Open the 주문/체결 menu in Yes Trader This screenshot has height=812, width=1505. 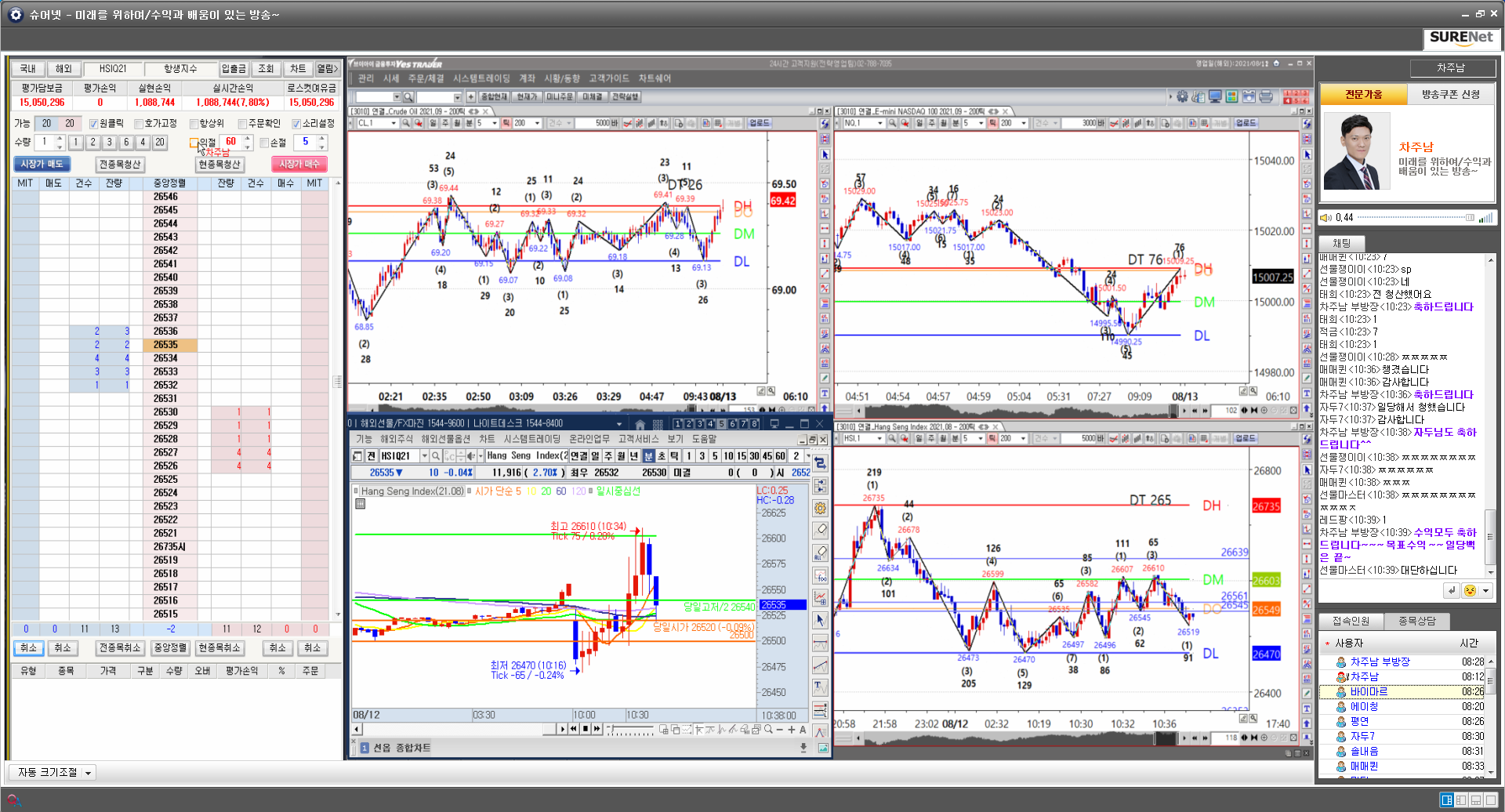coord(426,78)
